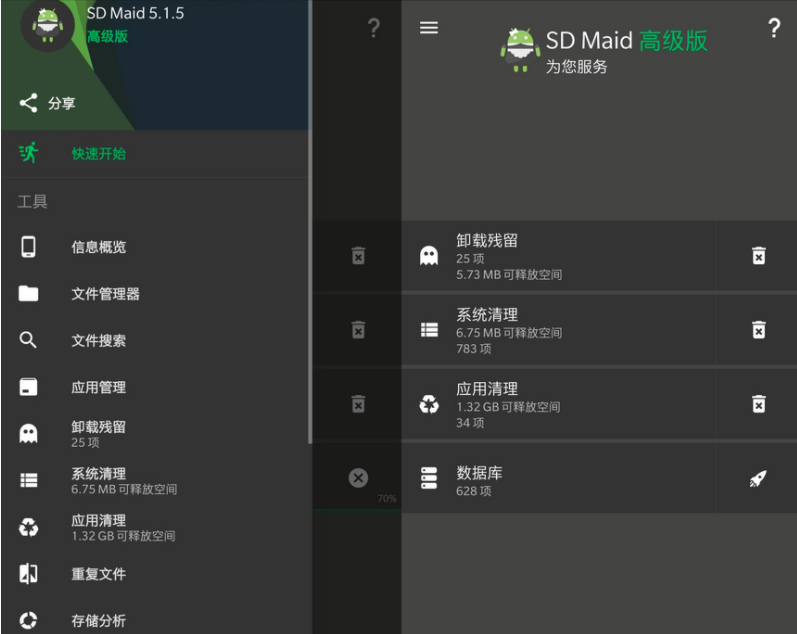Tap the 工具 section heading
797x634 pixels.
coord(32,201)
